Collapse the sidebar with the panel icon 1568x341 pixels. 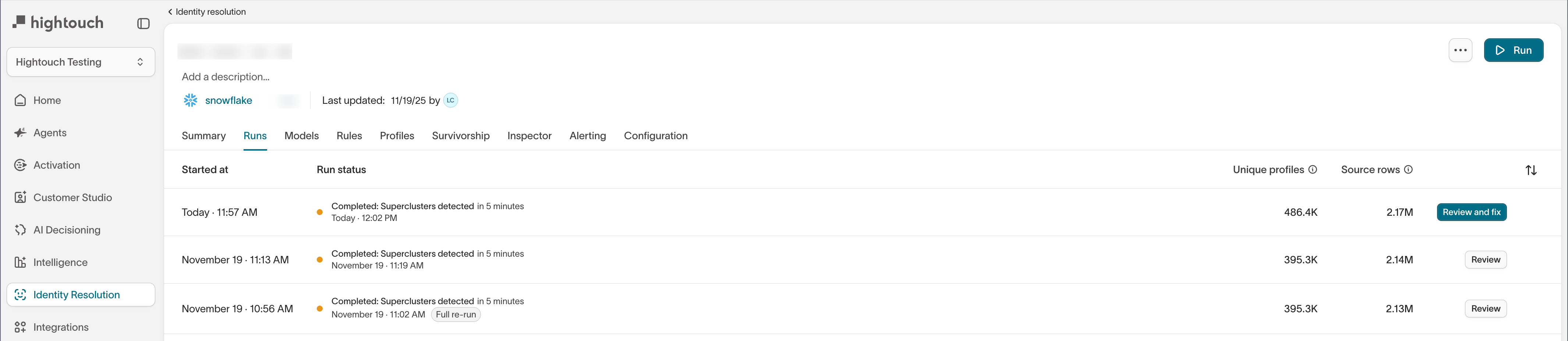tap(143, 22)
